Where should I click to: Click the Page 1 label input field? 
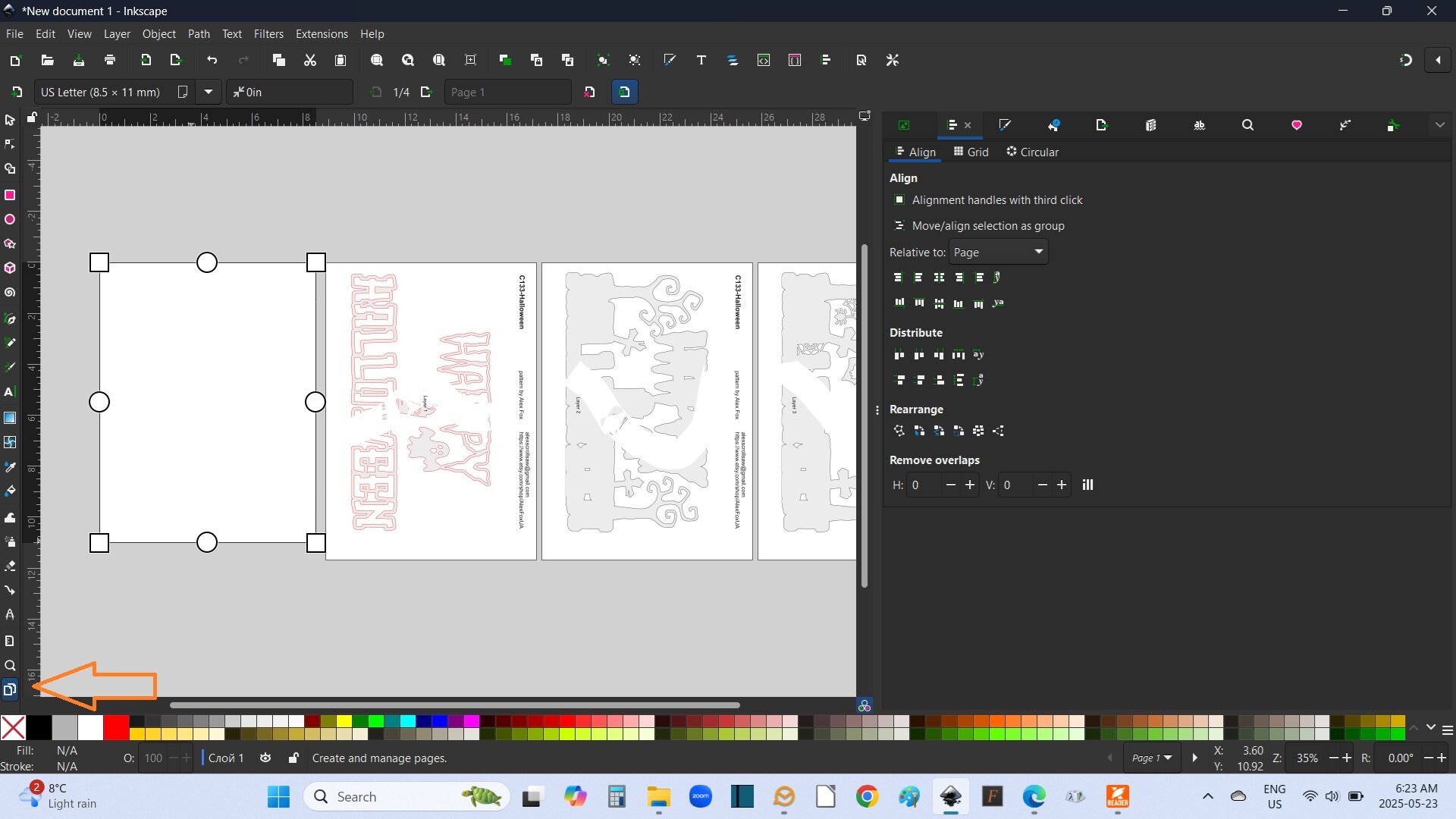[507, 92]
